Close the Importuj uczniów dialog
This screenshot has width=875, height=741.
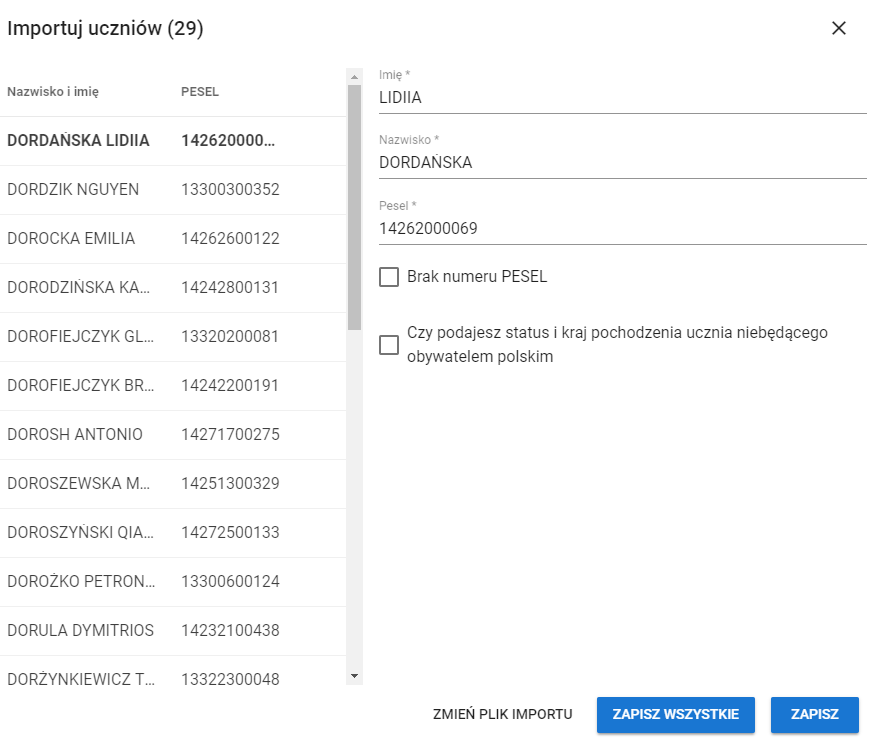pos(839,28)
